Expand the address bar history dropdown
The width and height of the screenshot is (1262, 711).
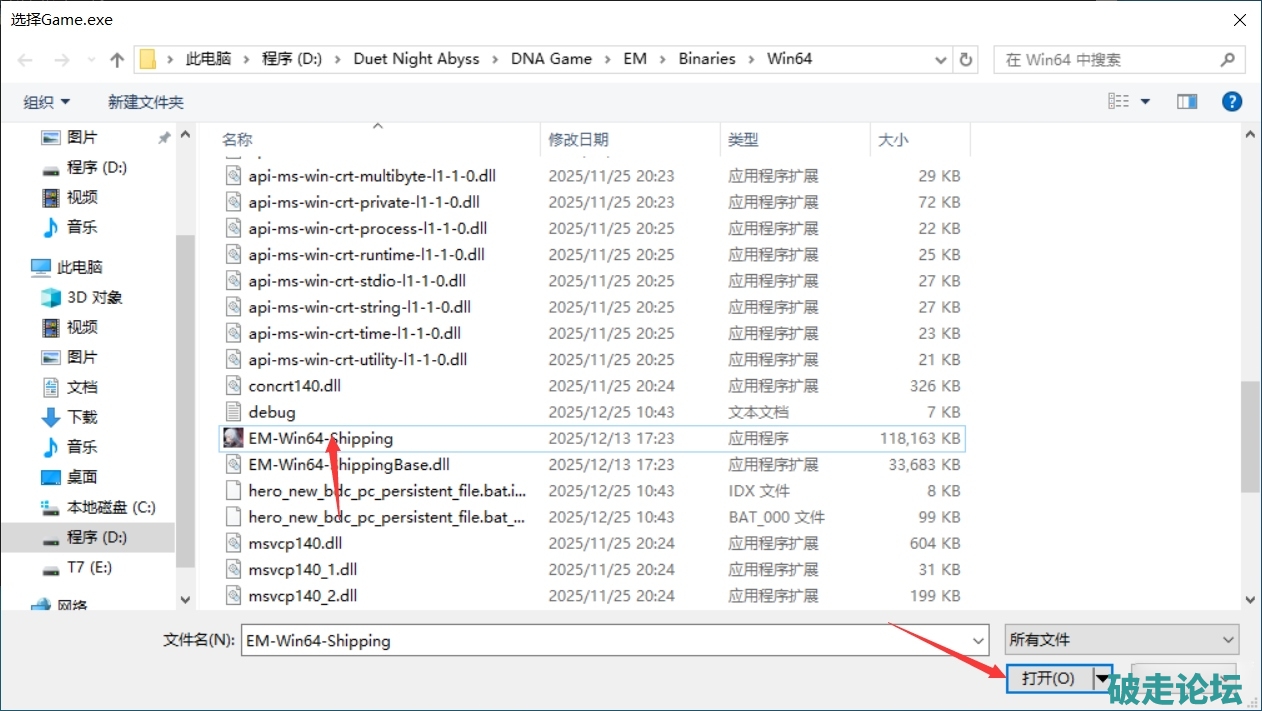point(941,59)
